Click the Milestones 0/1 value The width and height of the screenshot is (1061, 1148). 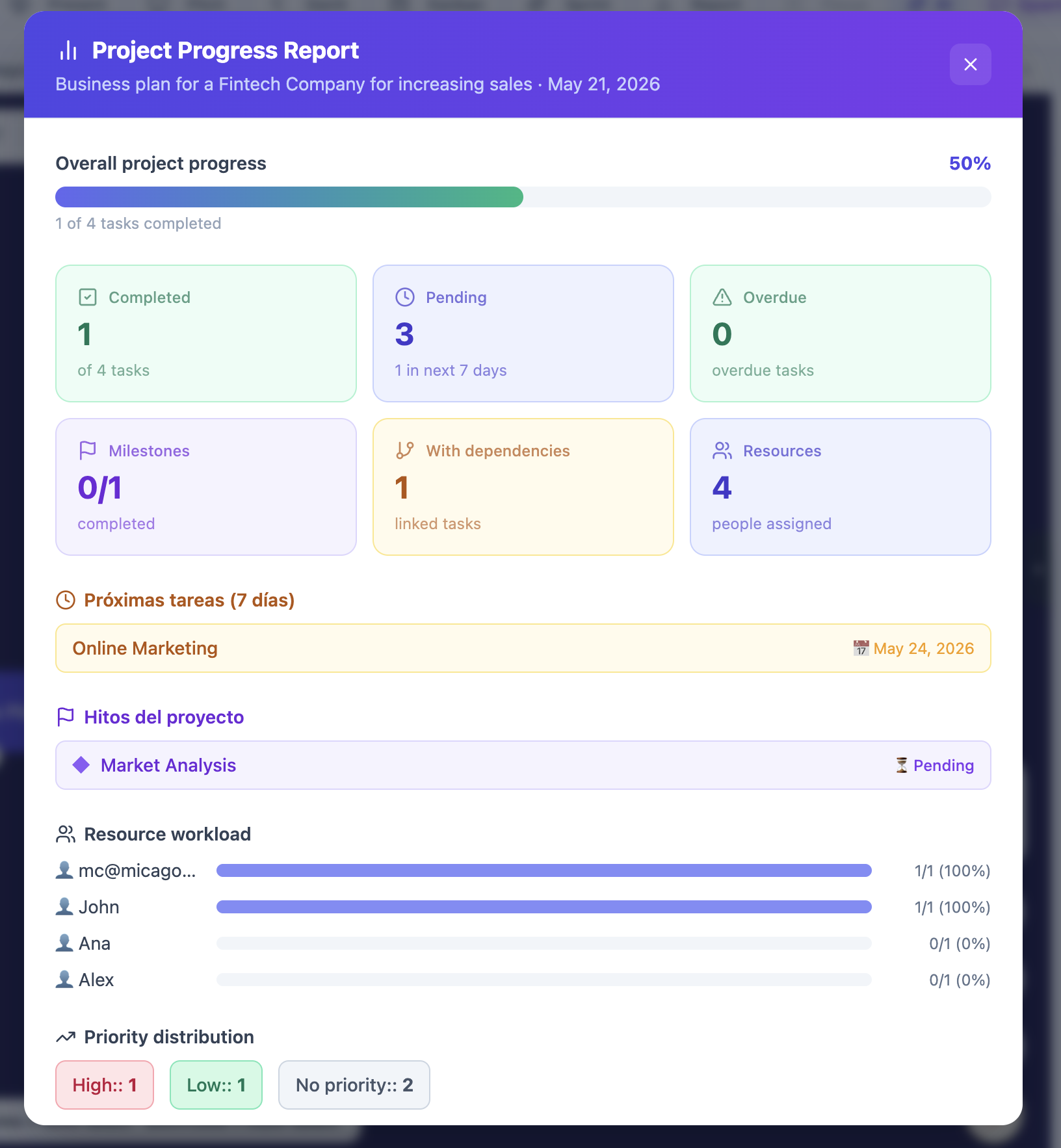click(x=99, y=488)
